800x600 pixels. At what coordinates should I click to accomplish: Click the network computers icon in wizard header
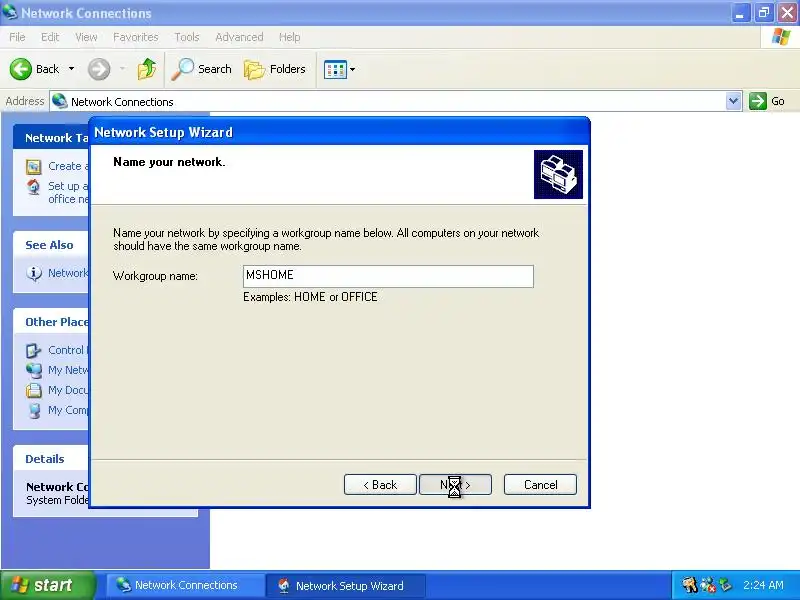pyautogui.click(x=558, y=174)
